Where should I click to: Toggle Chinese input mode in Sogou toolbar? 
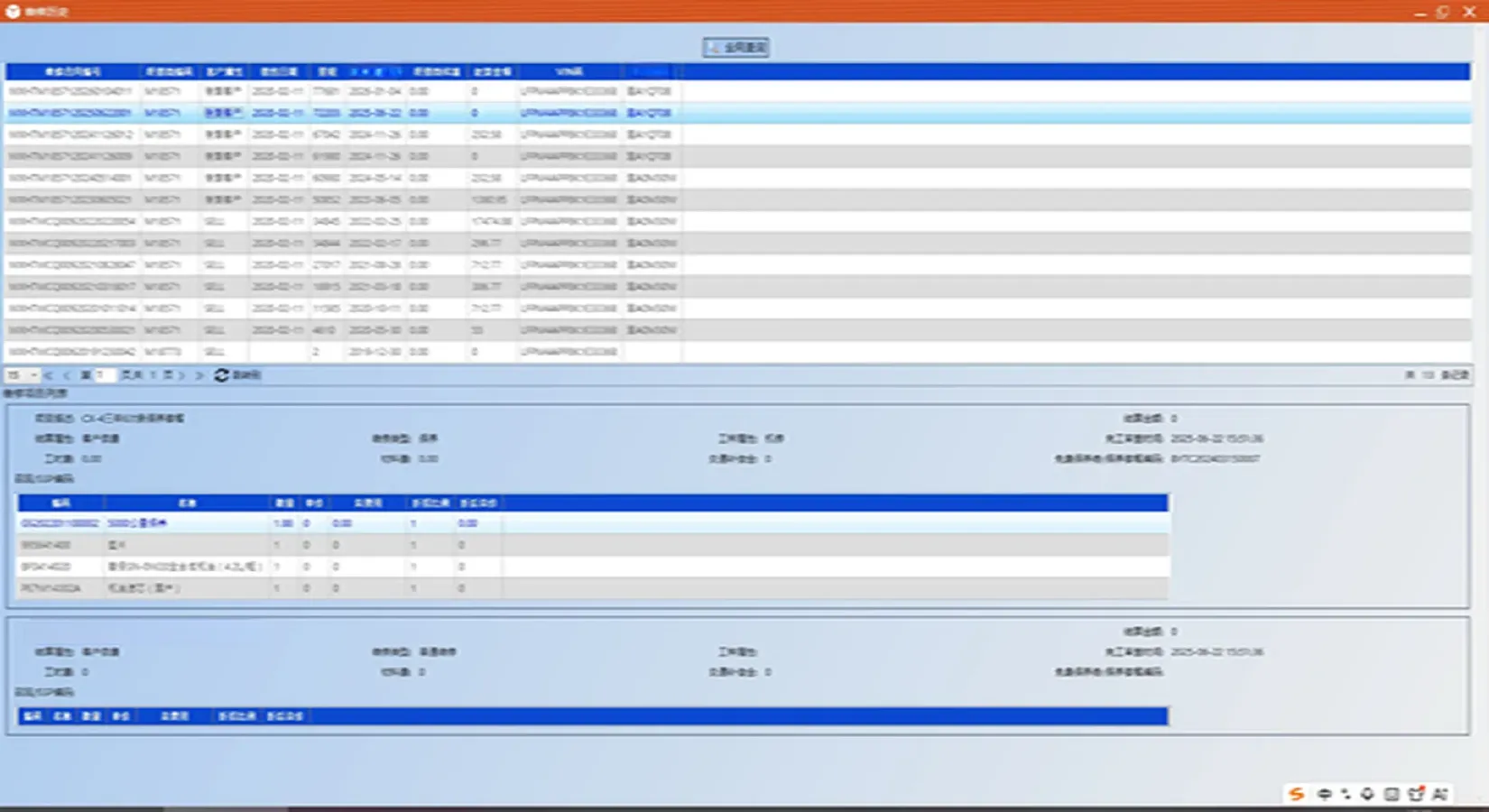tap(1324, 794)
